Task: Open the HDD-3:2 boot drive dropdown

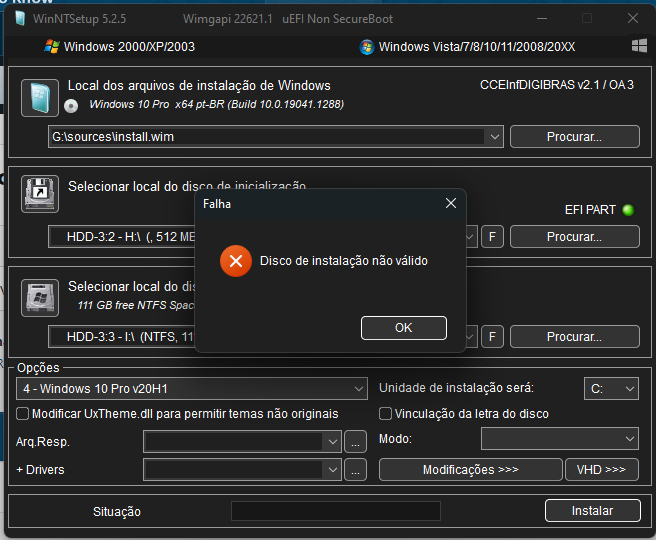Action: (470, 237)
